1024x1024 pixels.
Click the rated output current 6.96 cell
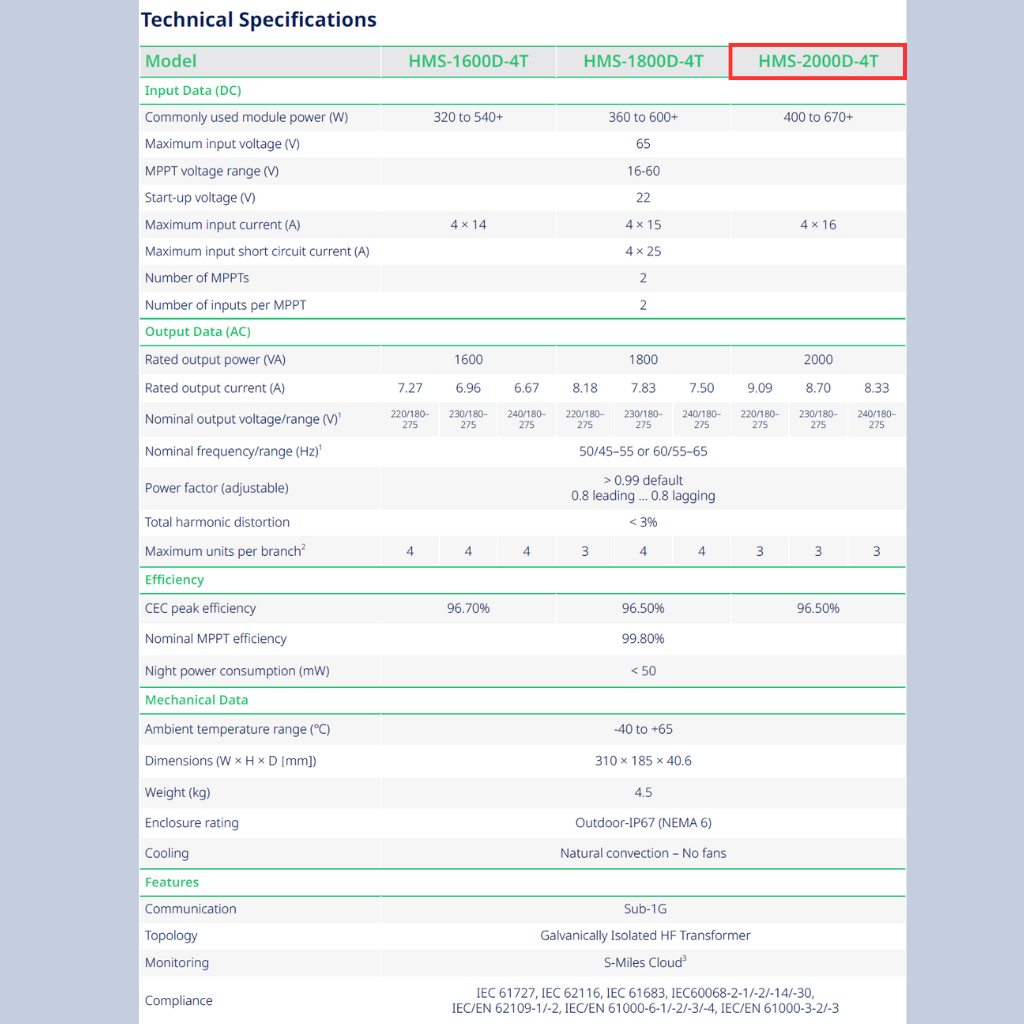click(468, 389)
